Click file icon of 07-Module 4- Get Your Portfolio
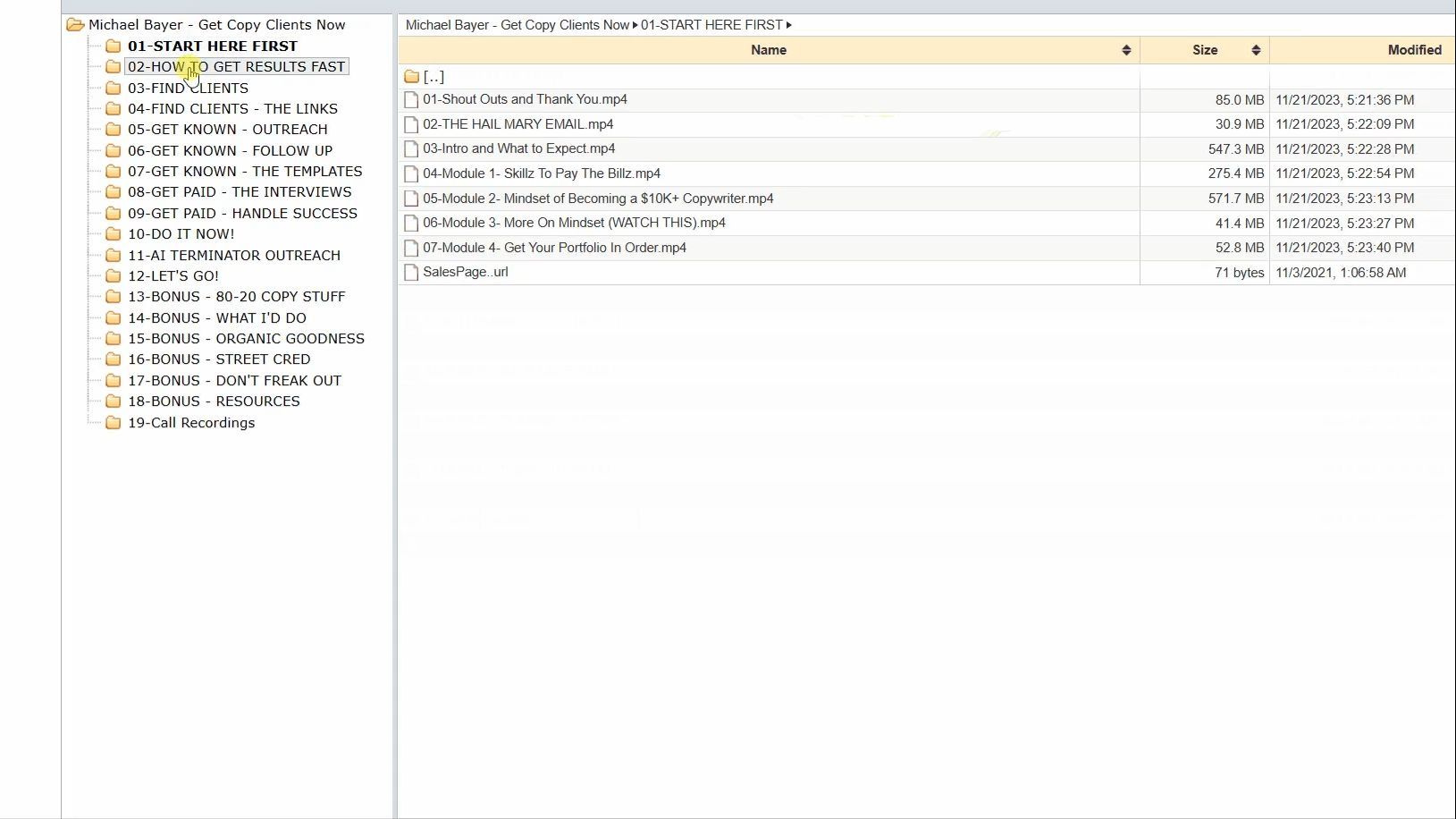 pos(411,248)
